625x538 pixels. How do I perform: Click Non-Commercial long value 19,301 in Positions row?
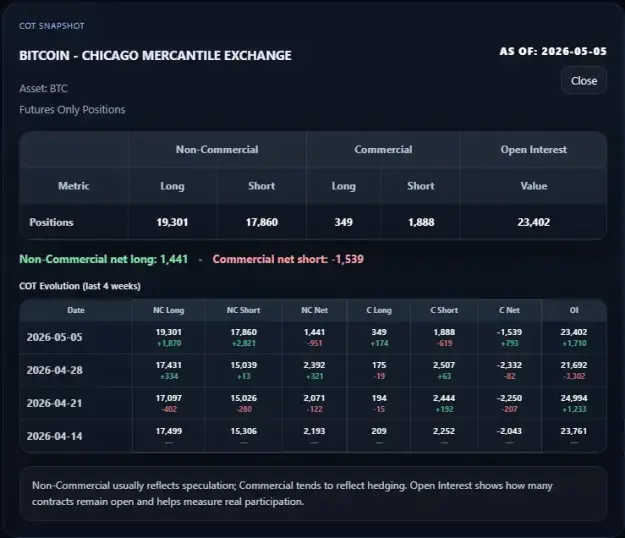tap(172, 222)
